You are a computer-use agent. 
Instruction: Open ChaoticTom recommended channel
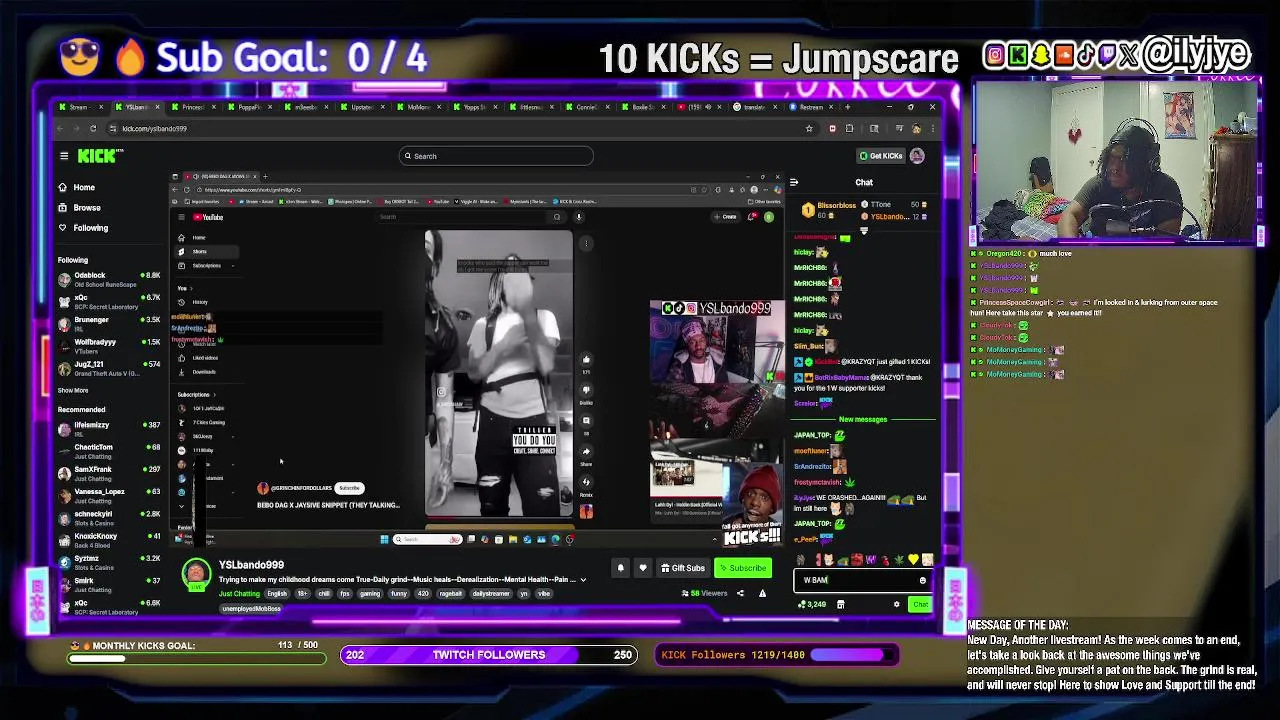pos(109,451)
